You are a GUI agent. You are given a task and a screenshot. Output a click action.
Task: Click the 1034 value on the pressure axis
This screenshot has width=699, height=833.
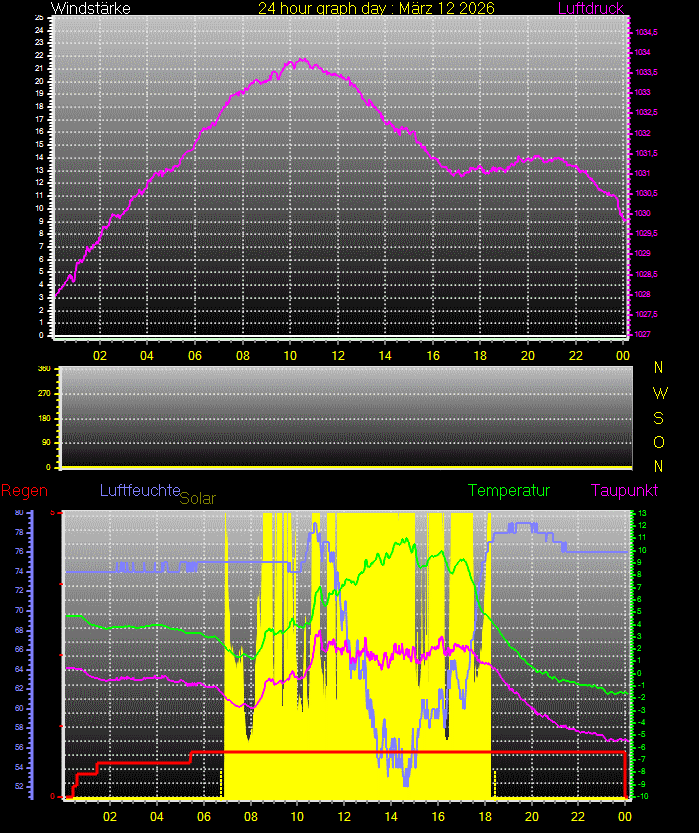tap(643, 52)
